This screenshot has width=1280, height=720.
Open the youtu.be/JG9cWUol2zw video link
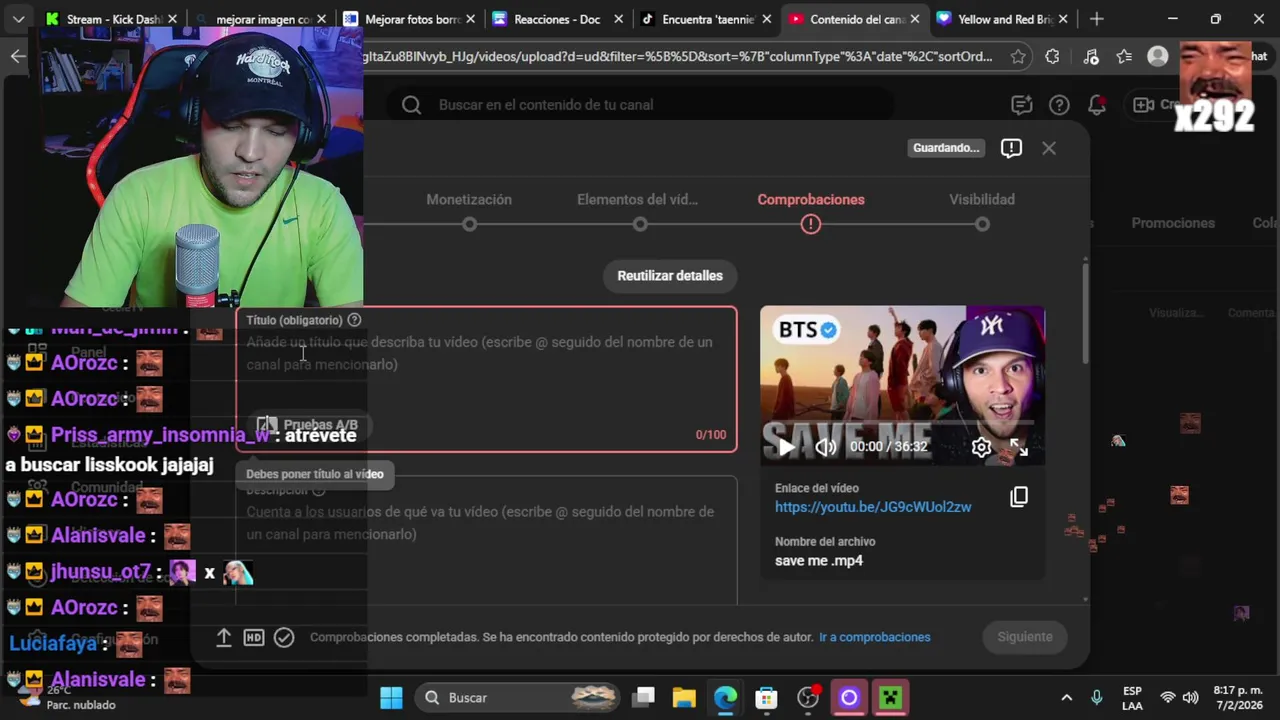click(873, 507)
